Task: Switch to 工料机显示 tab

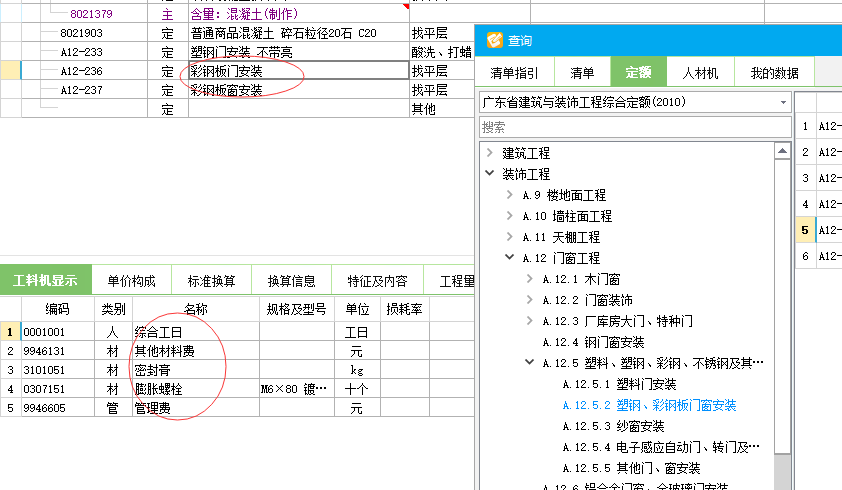Action: [x=46, y=280]
